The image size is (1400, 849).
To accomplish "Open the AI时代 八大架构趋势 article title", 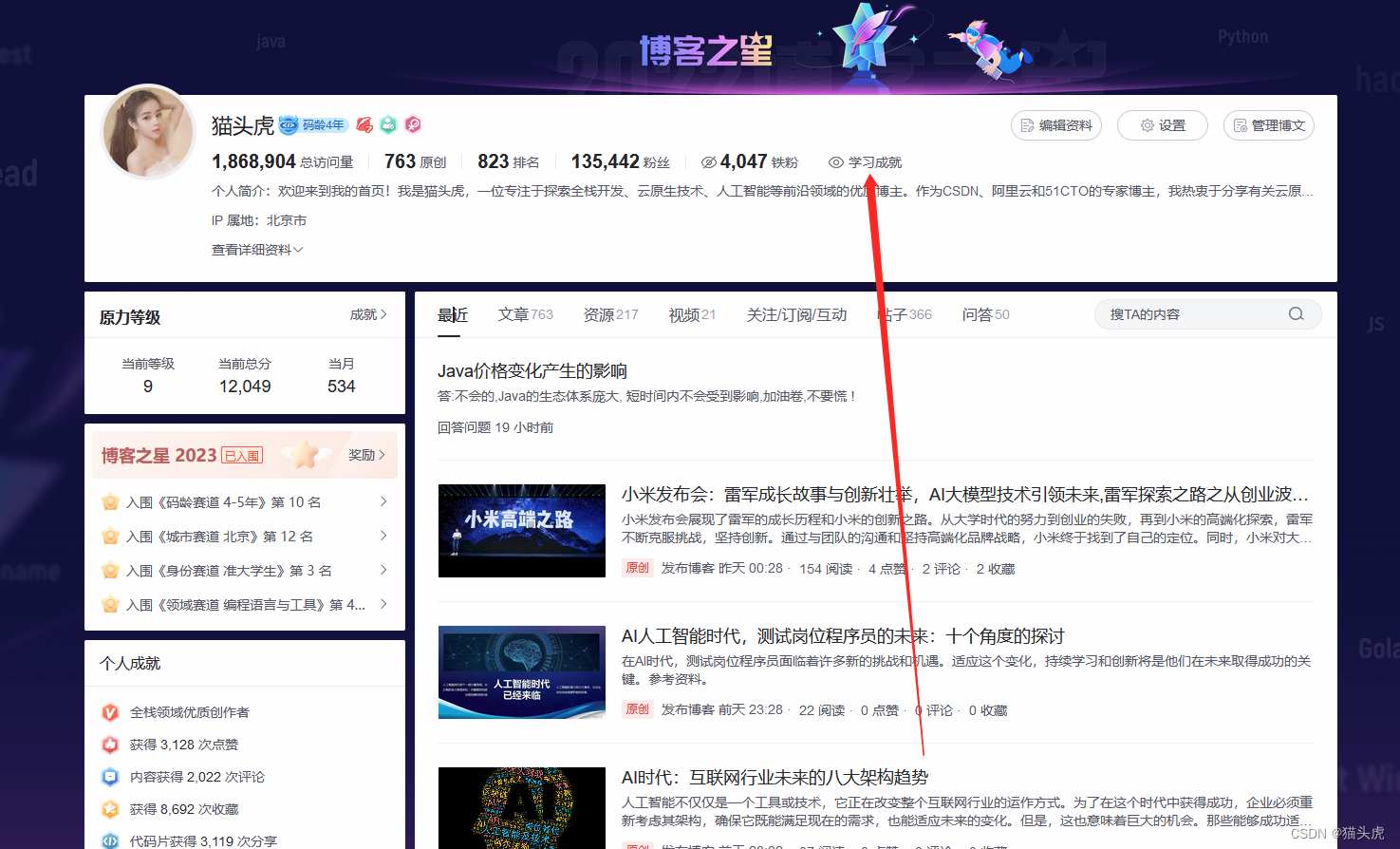I will click(x=775, y=778).
